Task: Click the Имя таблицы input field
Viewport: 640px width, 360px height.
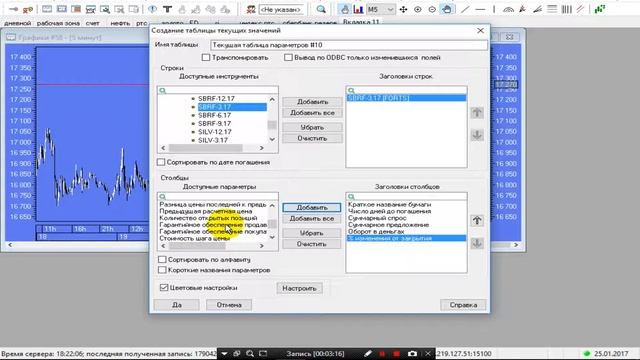Action: pyautogui.click(x=349, y=45)
